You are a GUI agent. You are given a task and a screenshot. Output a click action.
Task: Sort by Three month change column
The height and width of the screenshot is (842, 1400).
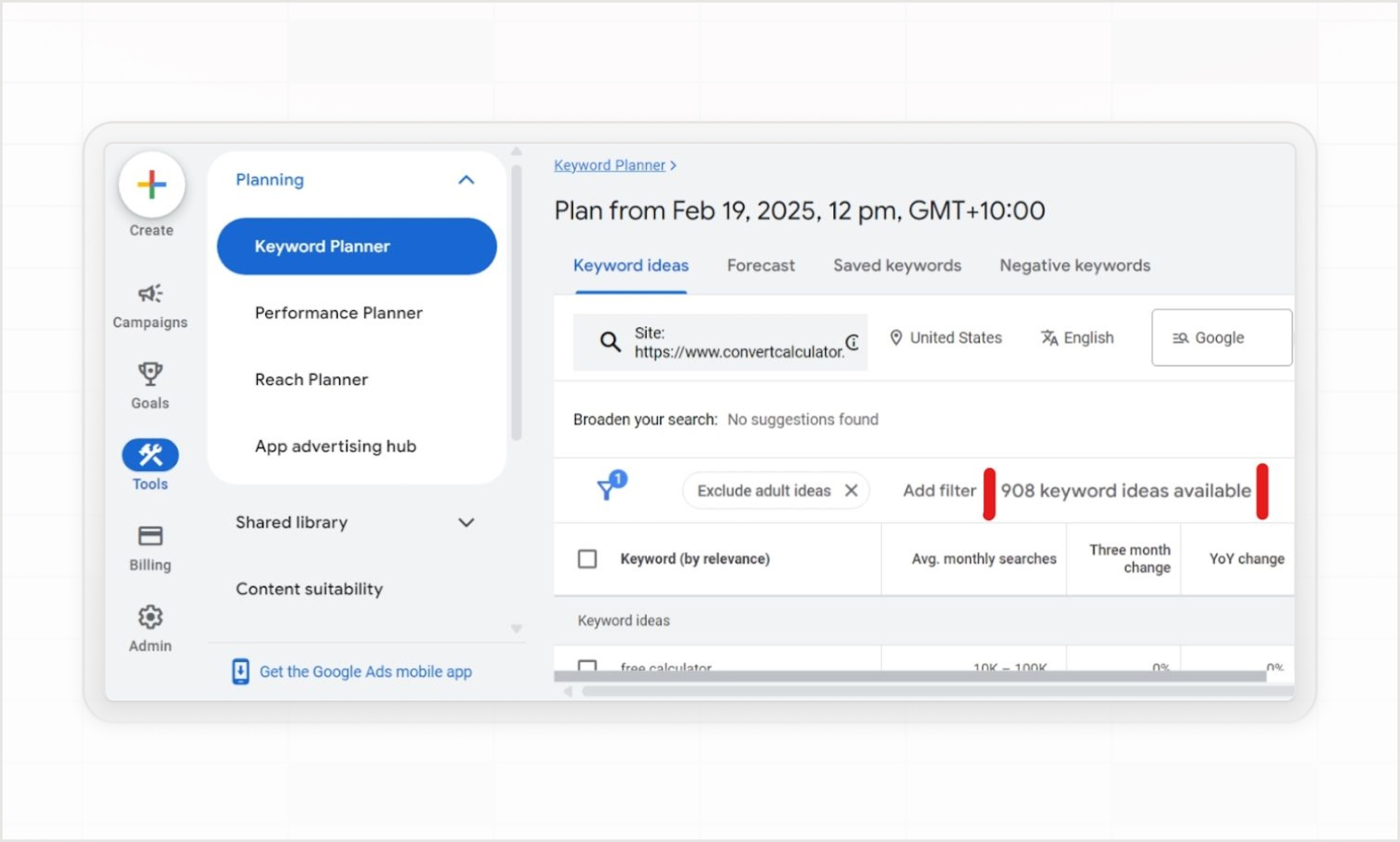[1129, 559]
